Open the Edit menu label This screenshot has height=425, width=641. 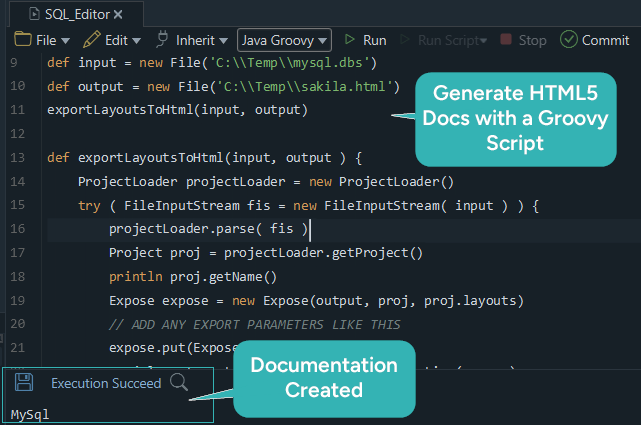pyautogui.click(x=117, y=40)
